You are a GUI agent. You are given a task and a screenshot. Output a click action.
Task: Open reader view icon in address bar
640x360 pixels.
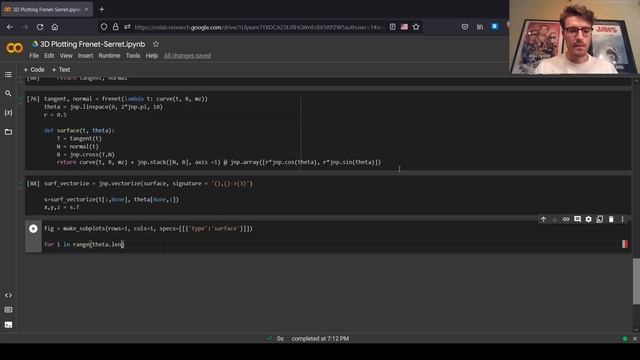coord(393,27)
